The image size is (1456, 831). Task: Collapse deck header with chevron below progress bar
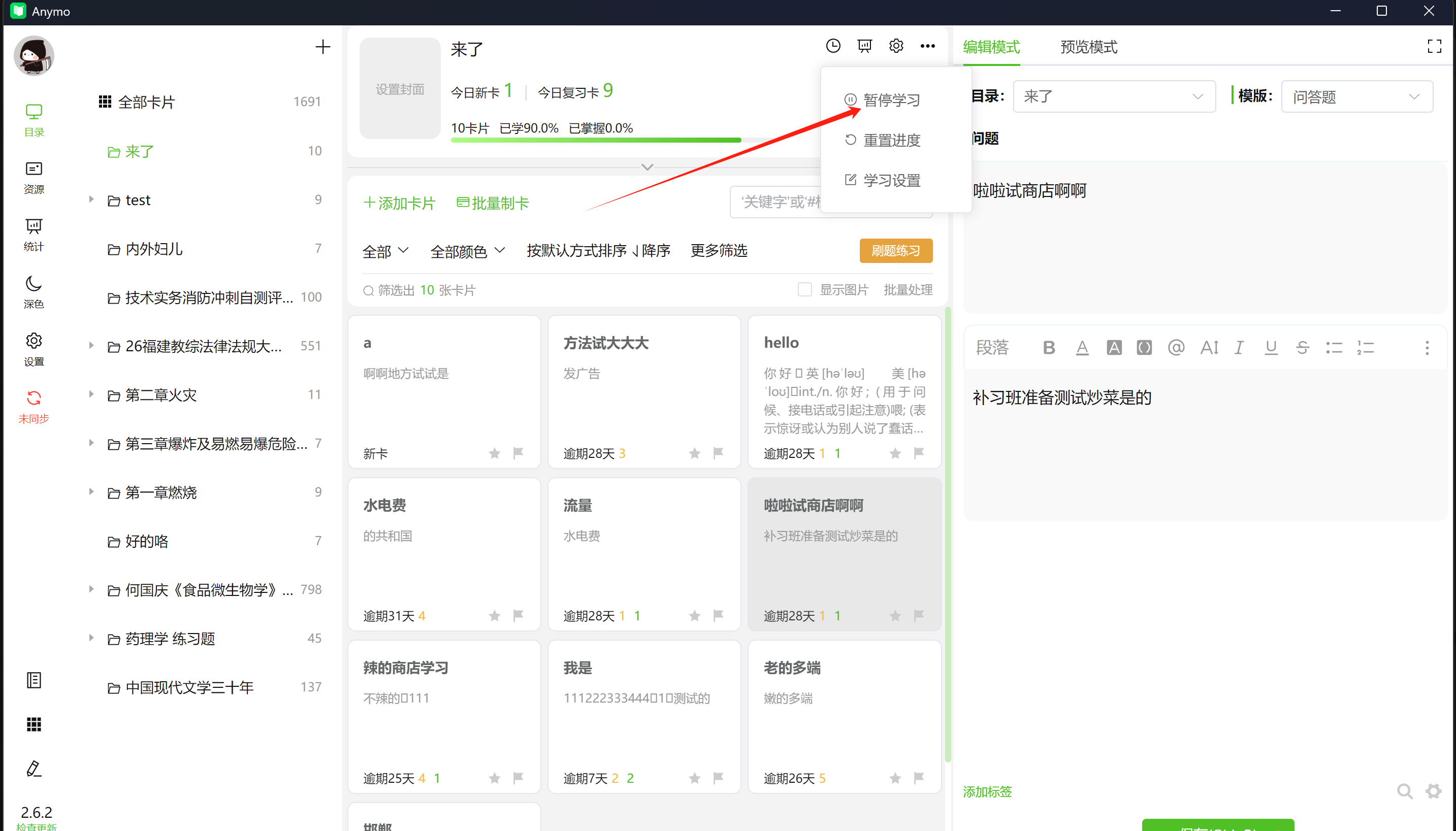click(x=647, y=167)
